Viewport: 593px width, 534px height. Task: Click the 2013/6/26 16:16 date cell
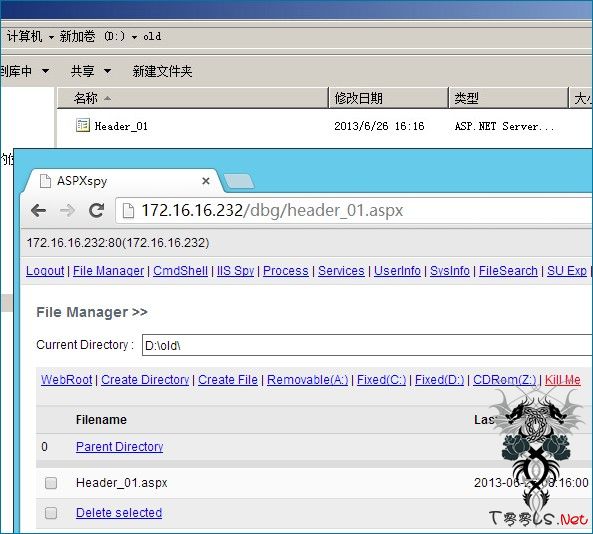coord(379,126)
